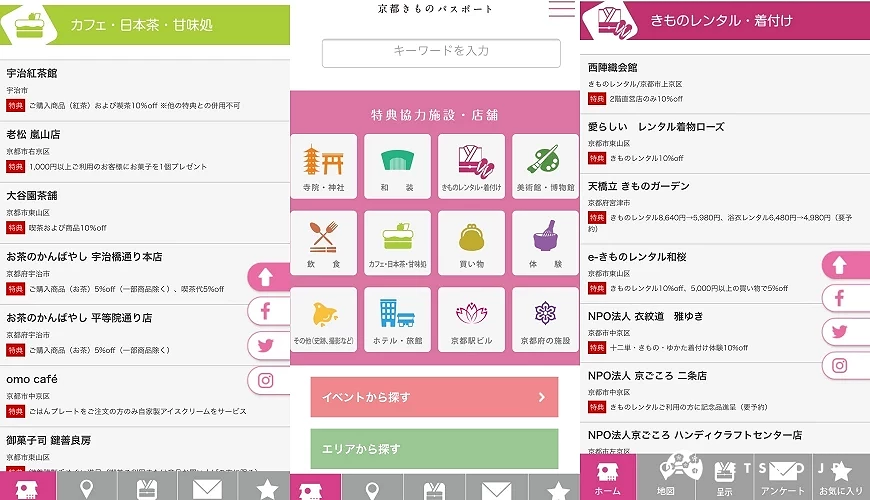
Task: Tap the エリアから探す green button
Action: click(434, 448)
